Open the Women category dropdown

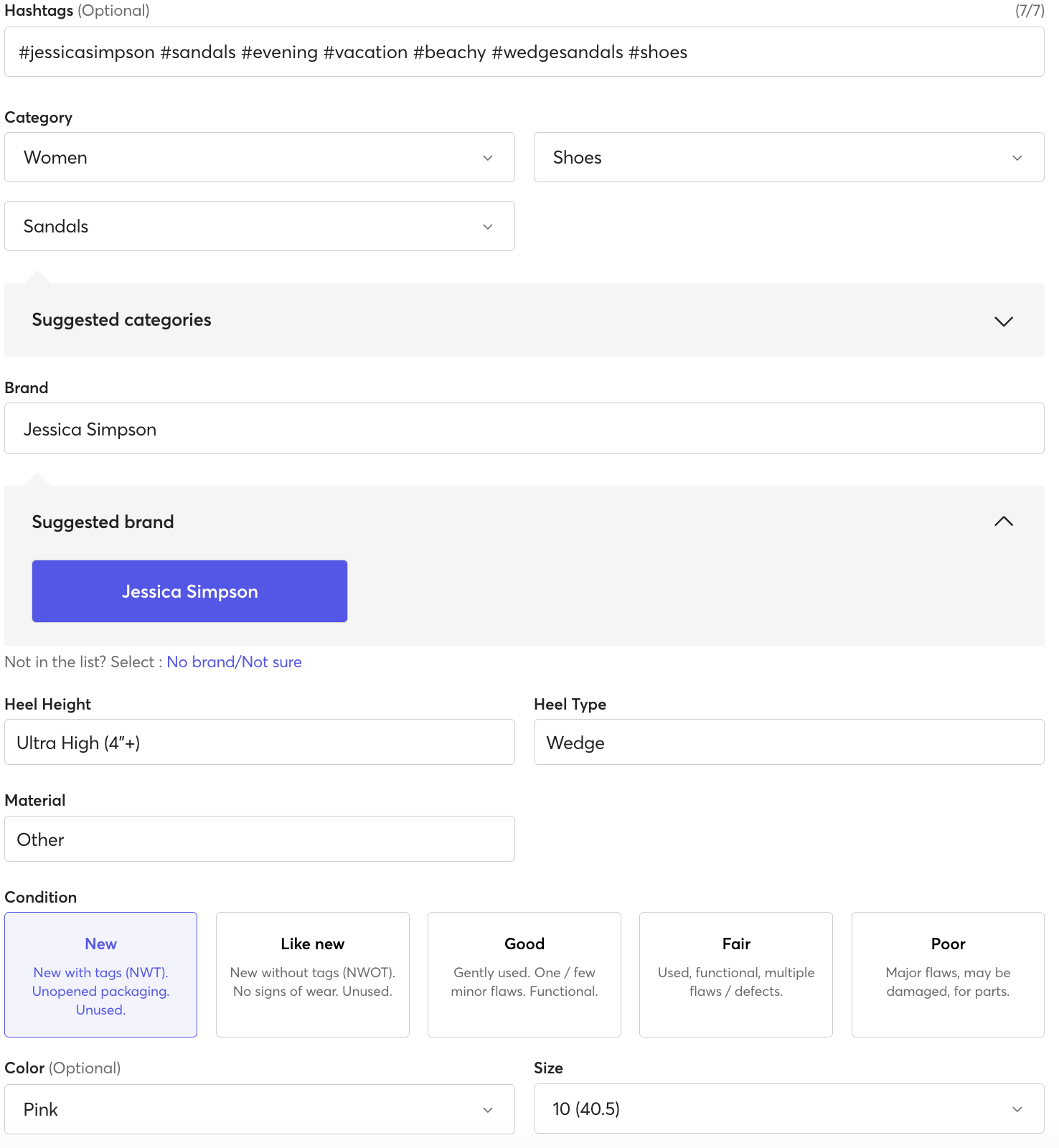click(259, 157)
